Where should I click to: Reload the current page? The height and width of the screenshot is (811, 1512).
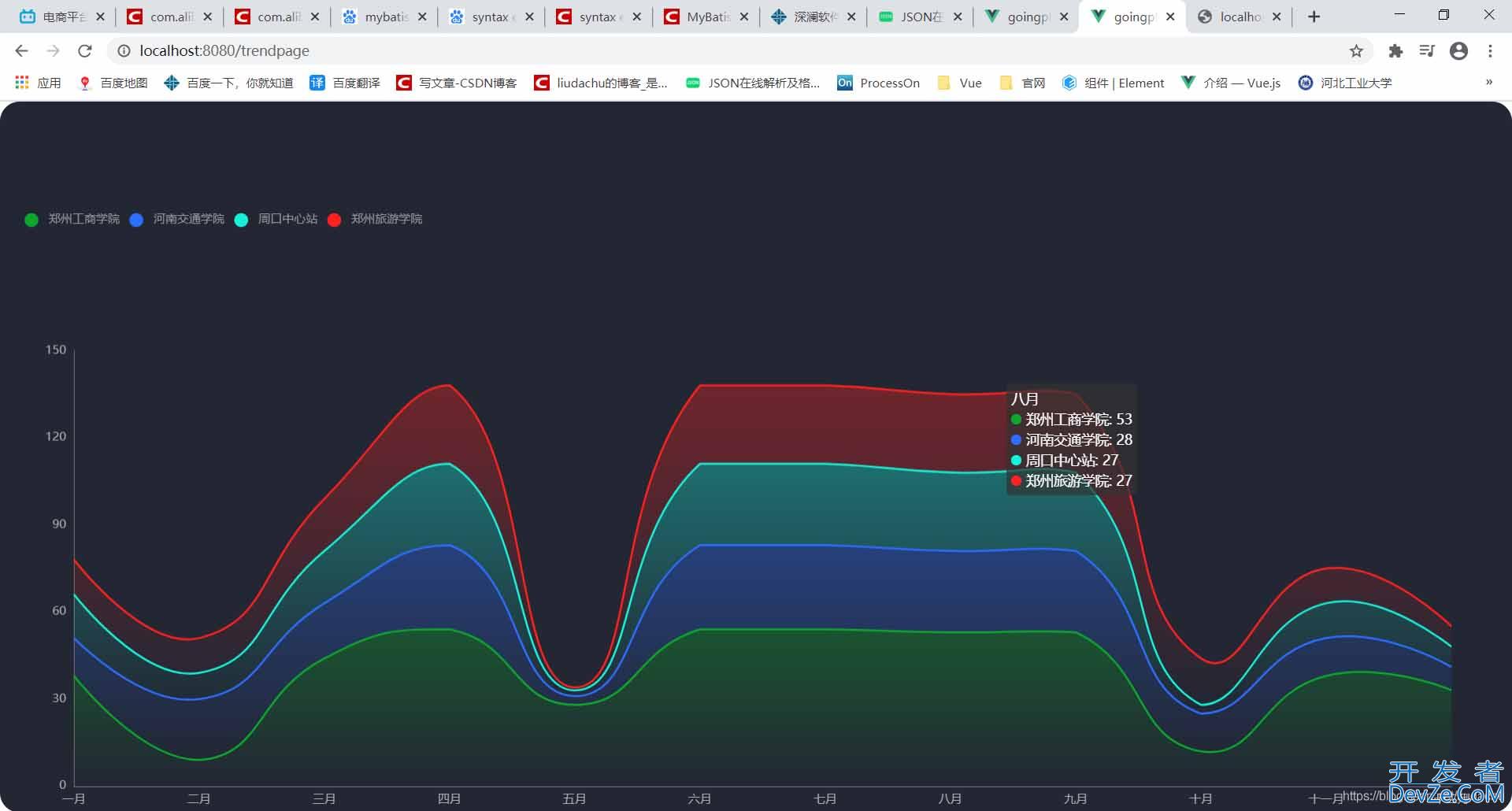(x=85, y=51)
